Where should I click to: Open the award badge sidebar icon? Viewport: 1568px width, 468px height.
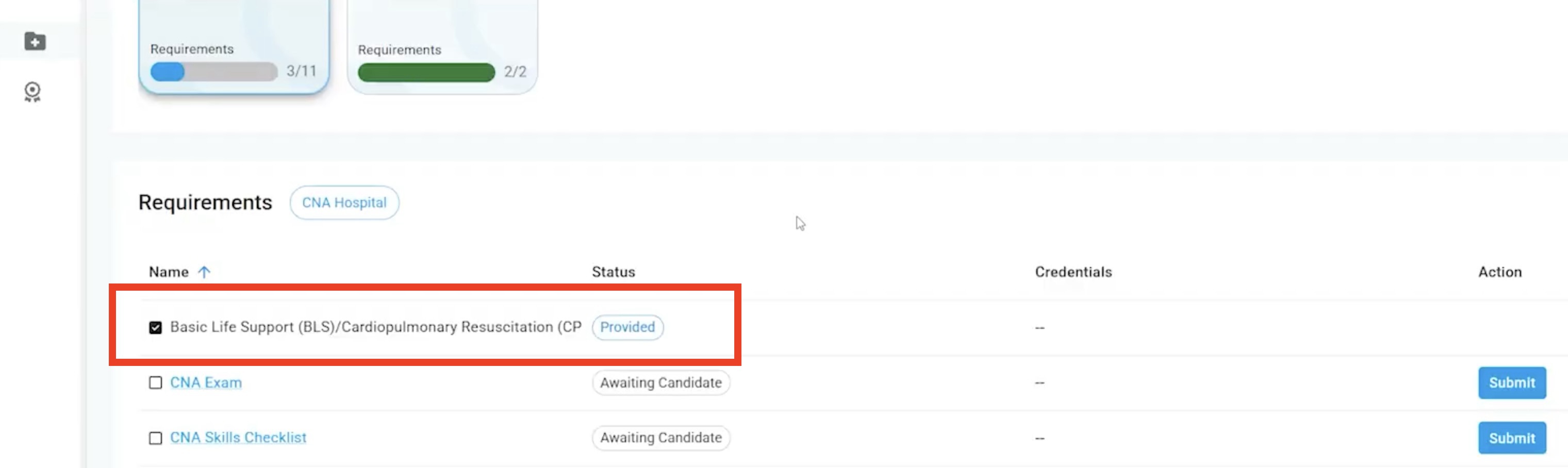(x=32, y=92)
